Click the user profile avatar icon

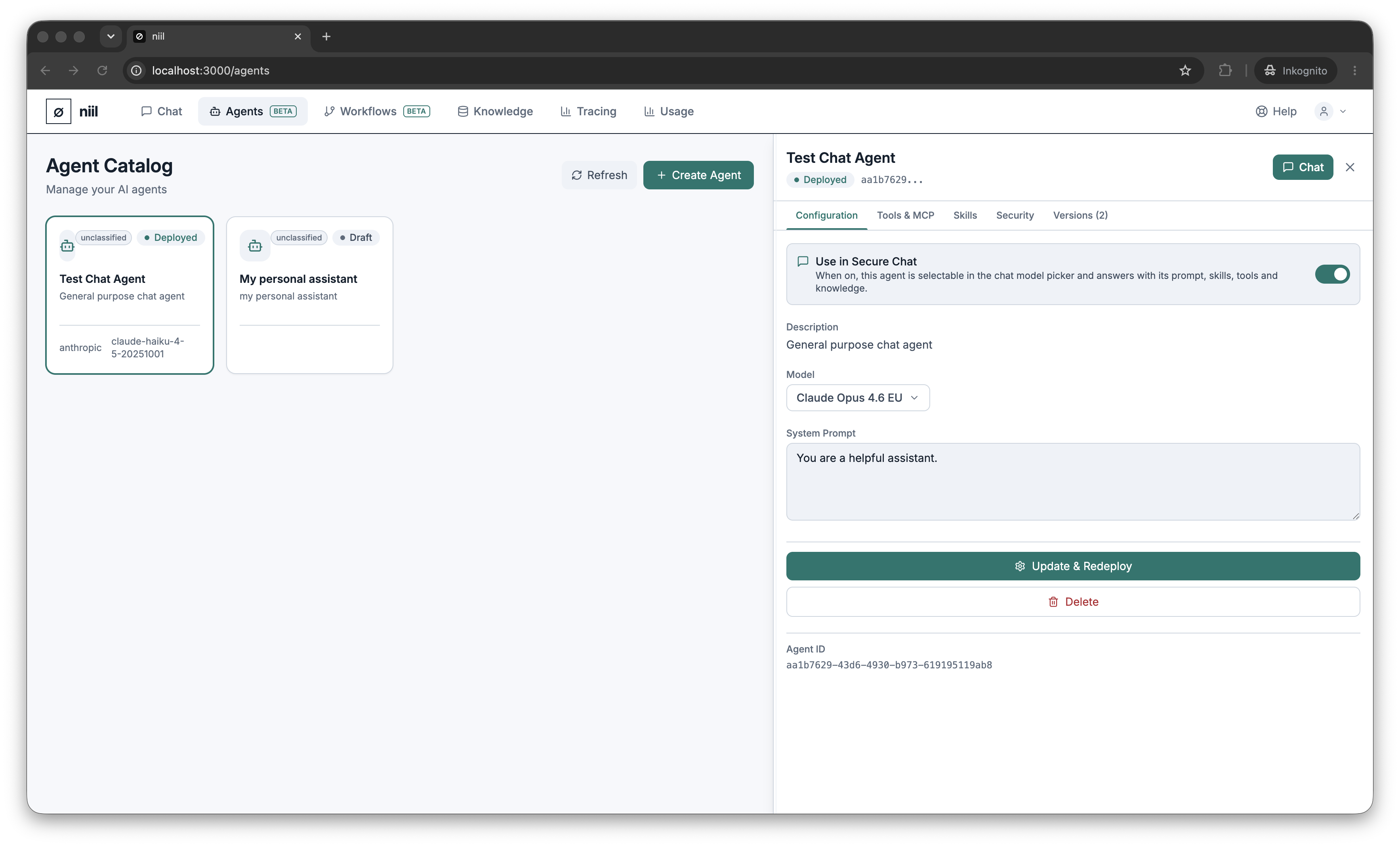(1324, 111)
